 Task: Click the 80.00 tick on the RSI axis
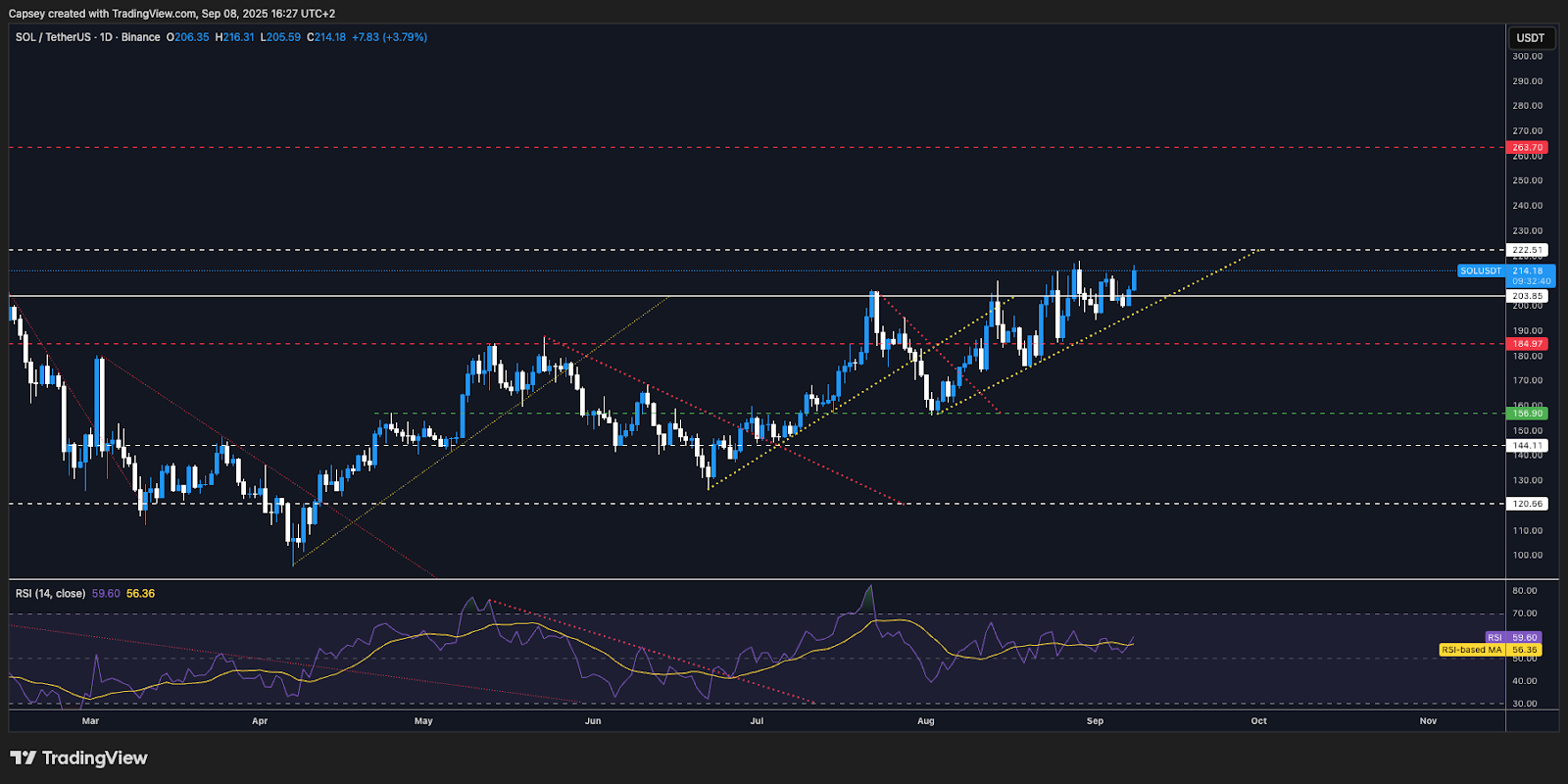[1524, 591]
